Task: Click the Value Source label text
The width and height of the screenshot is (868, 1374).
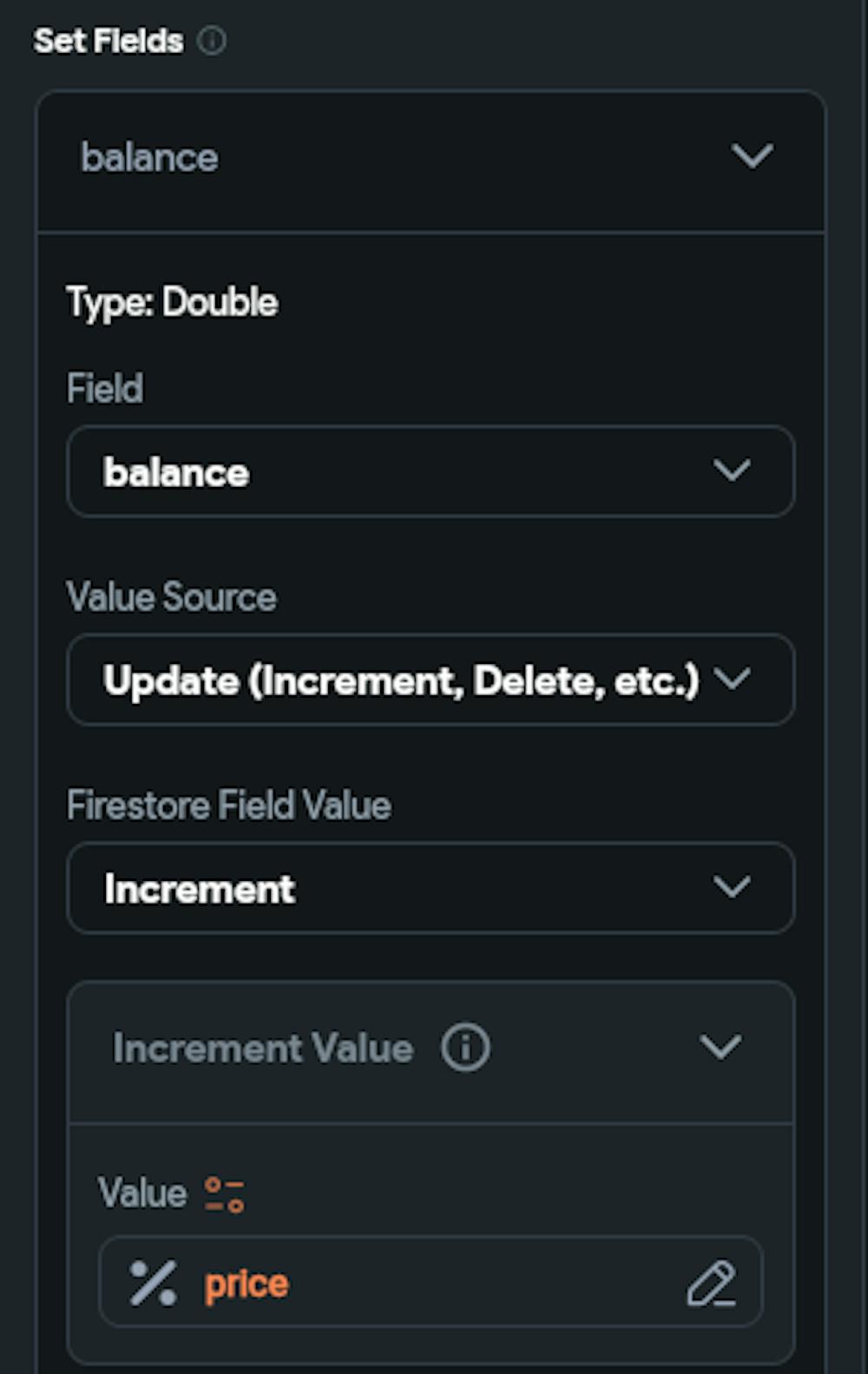Action: pos(171,597)
